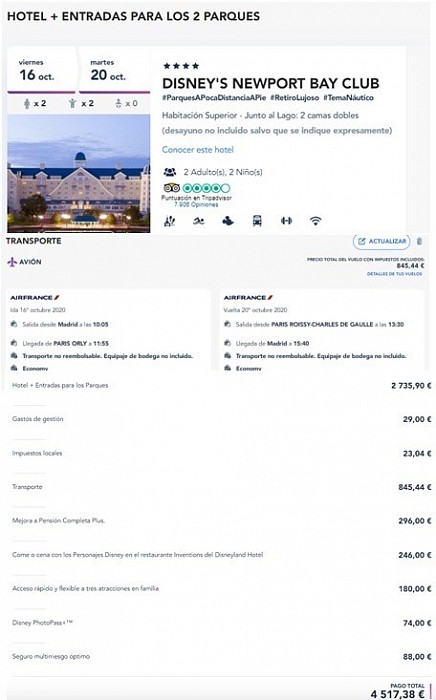Click the #TemaNáutico hashtag
Screen dimensions: 436x700
(x=349, y=97)
